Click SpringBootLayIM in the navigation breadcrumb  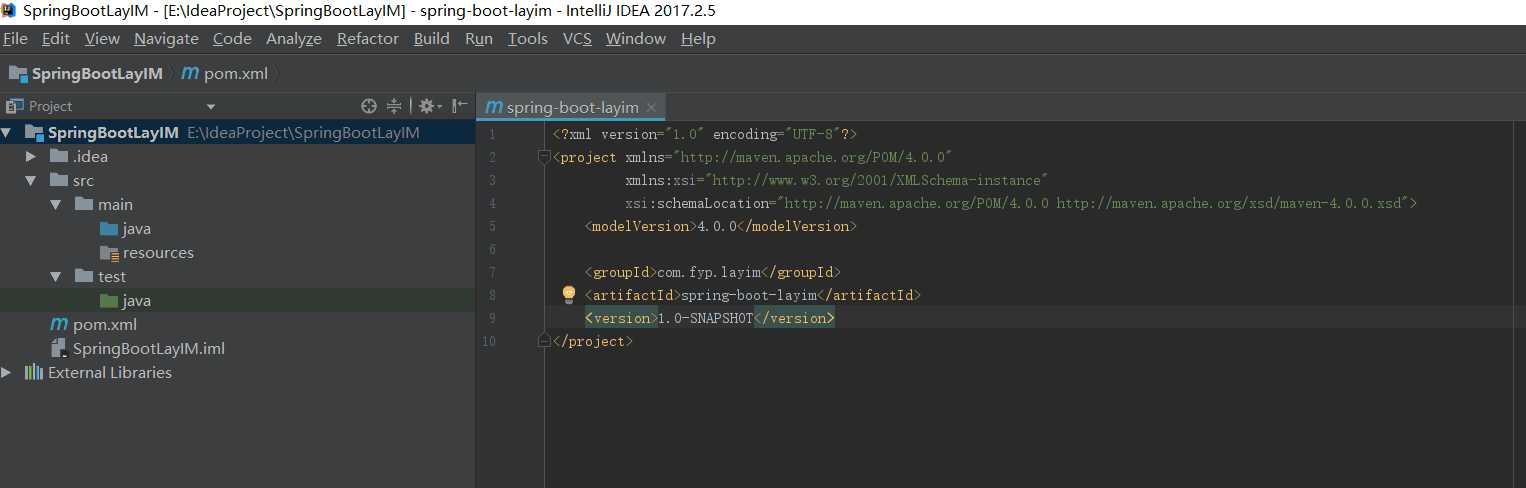pyautogui.click(x=97, y=73)
